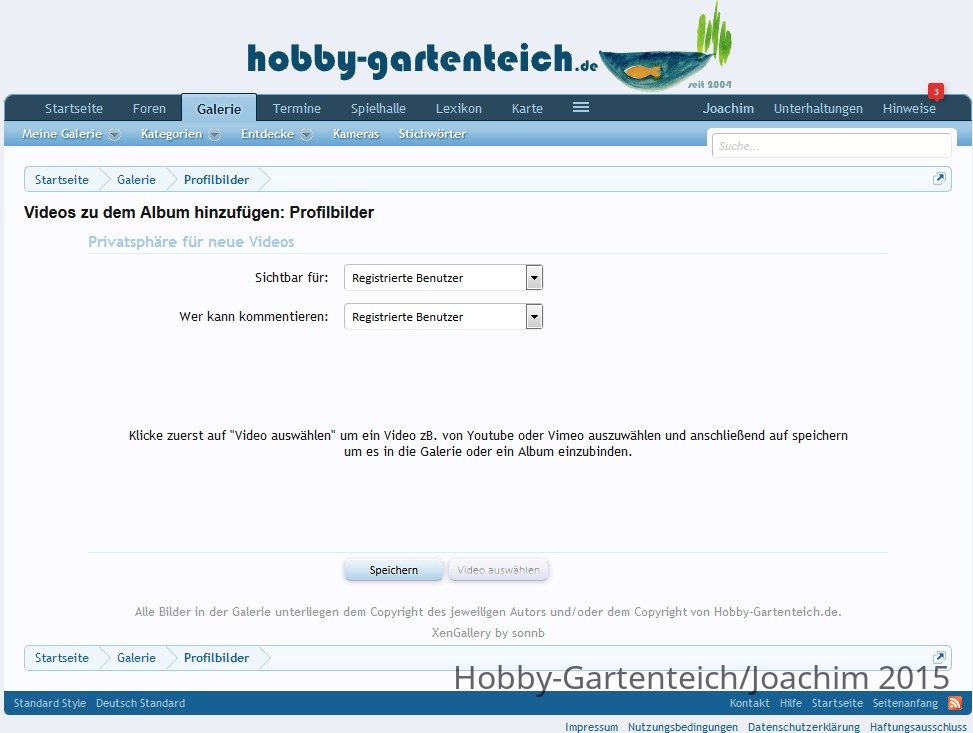This screenshot has width=973, height=733.
Task: Click the Startseite footer link
Action: [837, 703]
